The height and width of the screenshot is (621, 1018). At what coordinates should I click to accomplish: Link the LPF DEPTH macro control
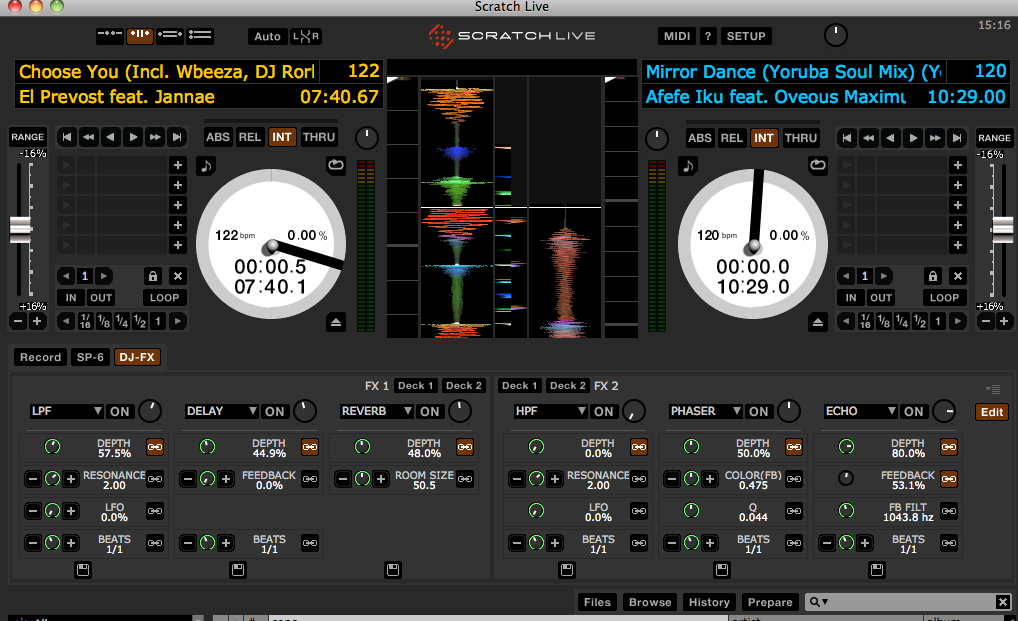pos(155,447)
